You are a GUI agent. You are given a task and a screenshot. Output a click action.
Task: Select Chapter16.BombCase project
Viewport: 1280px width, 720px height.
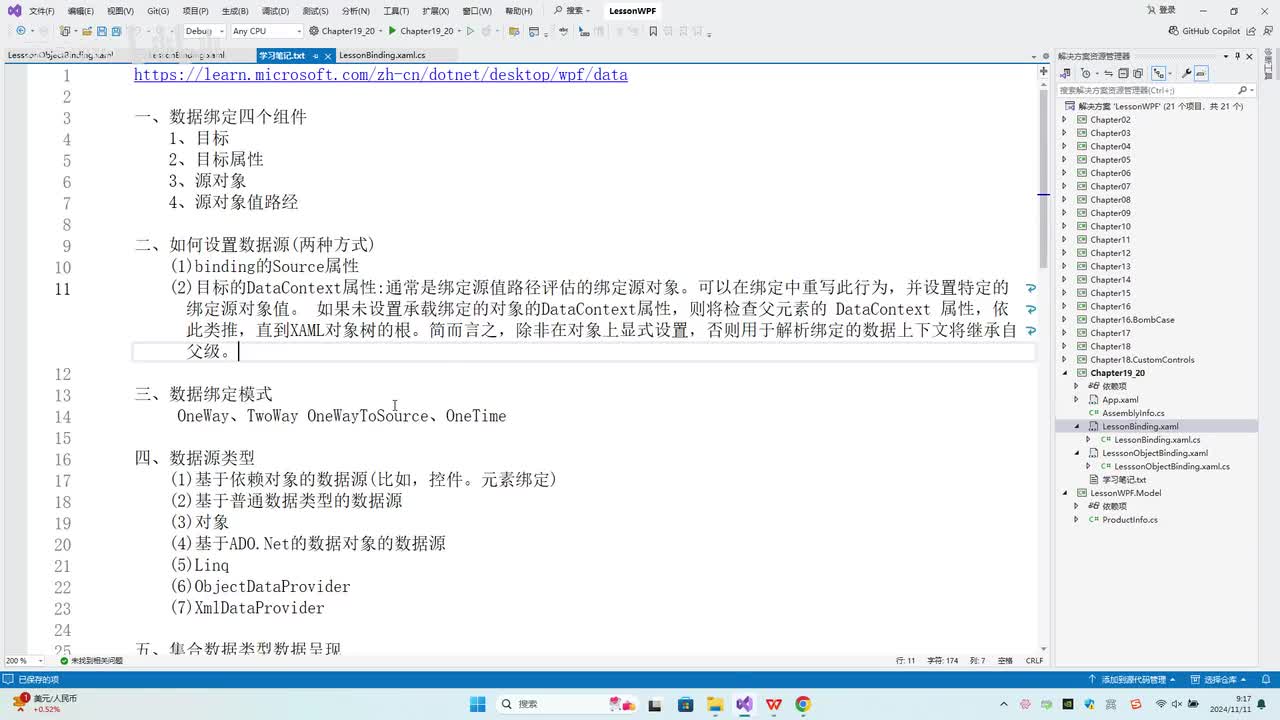click(x=1132, y=320)
